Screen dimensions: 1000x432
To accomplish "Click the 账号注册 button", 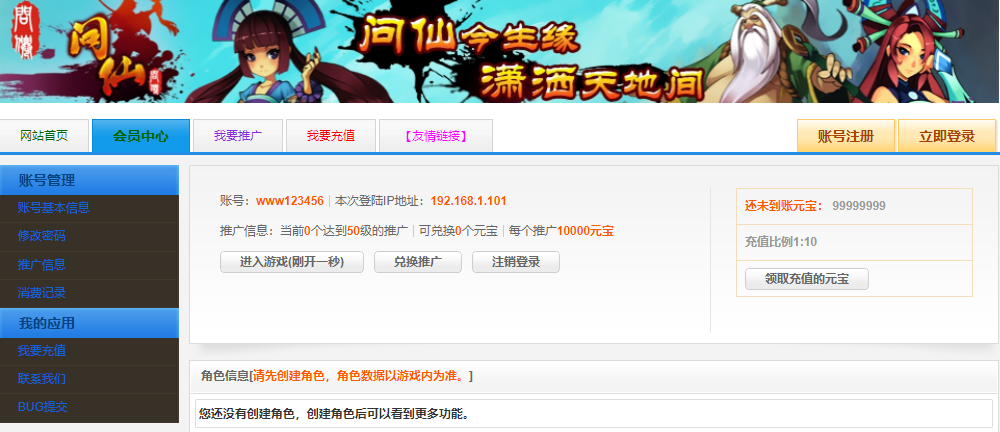I will click(845, 136).
